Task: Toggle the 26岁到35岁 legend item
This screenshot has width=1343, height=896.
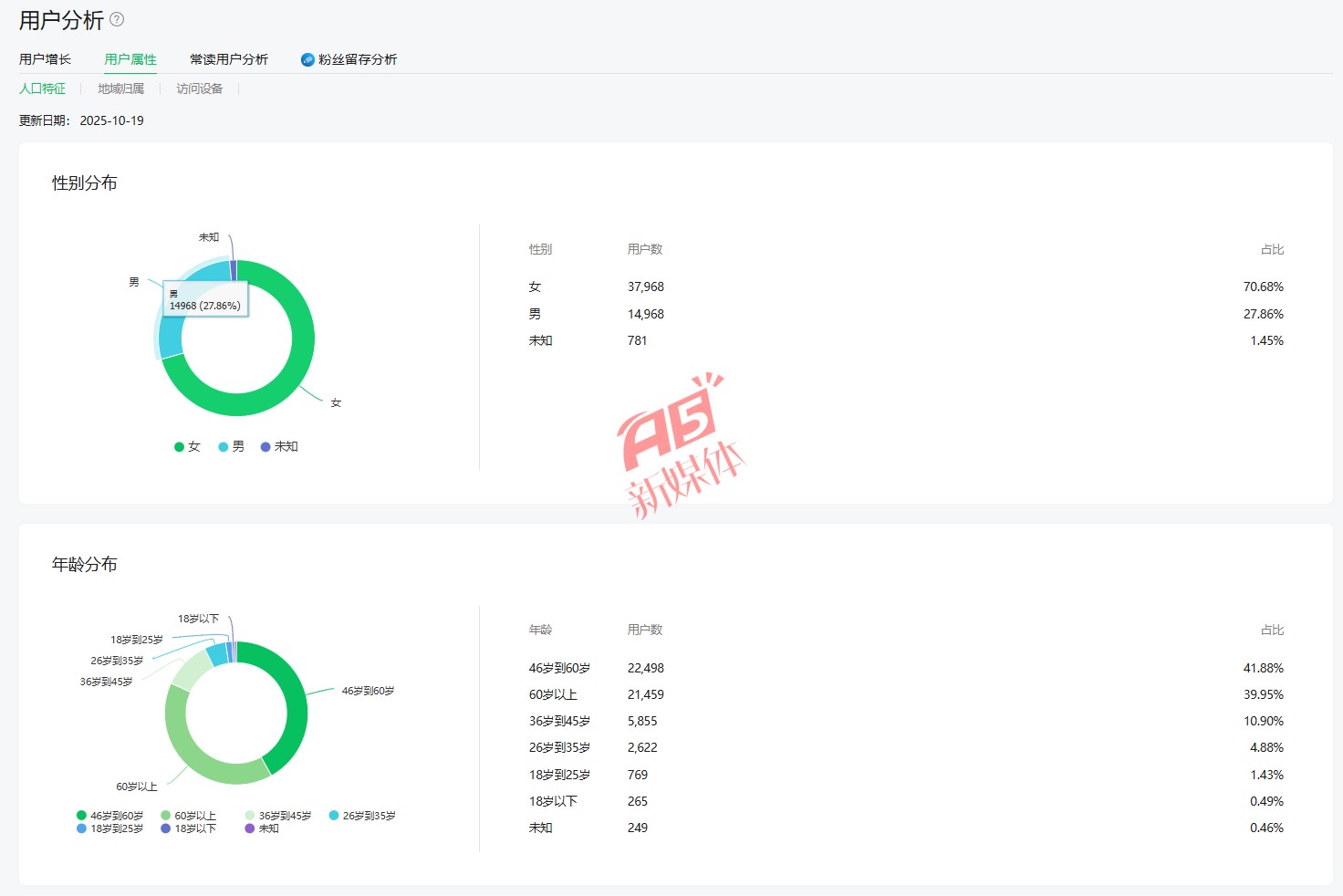Action: [x=362, y=816]
